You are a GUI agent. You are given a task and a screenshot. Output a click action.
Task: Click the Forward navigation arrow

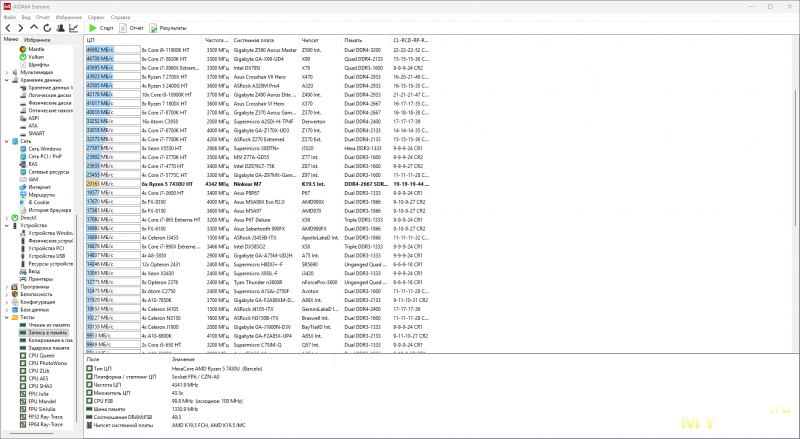point(20,28)
